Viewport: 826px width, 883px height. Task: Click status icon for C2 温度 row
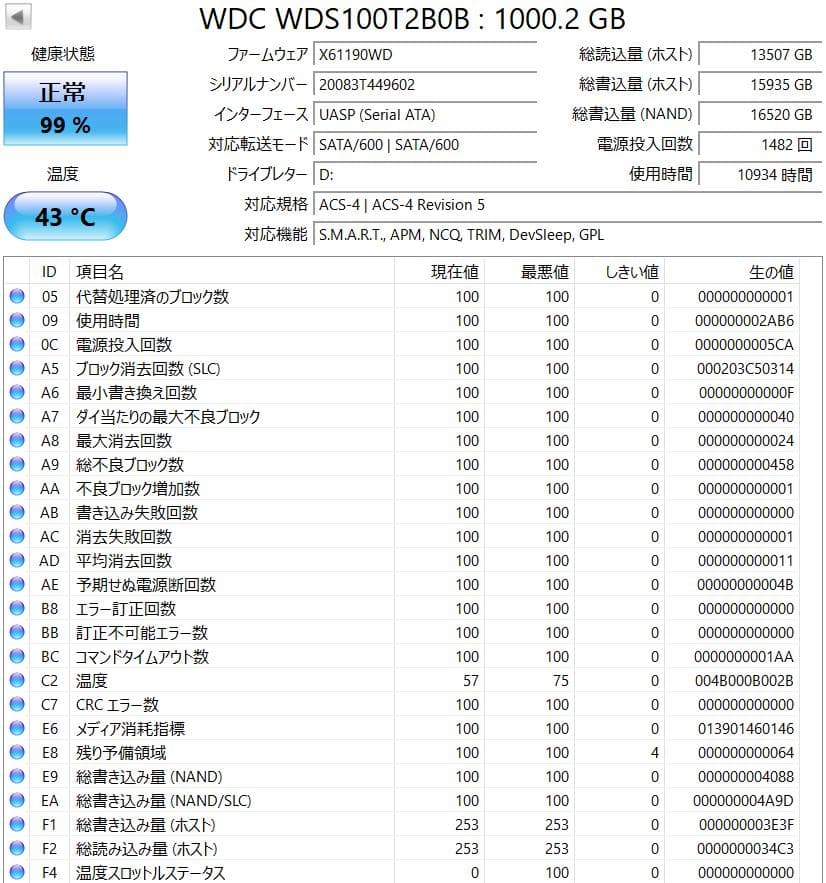17,680
